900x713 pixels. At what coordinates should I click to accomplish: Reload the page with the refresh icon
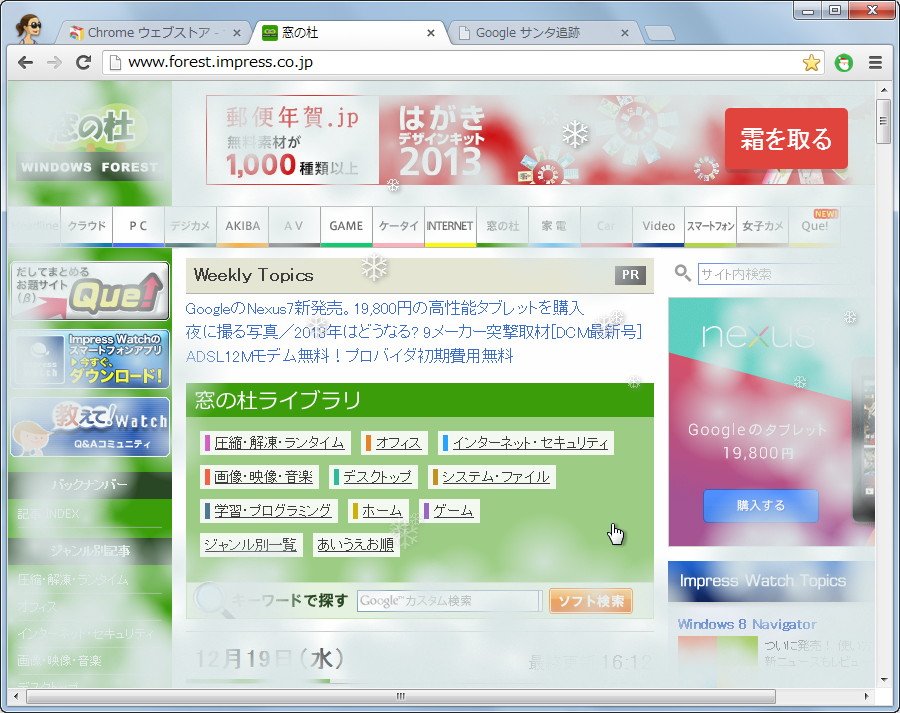click(x=83, y=61)
